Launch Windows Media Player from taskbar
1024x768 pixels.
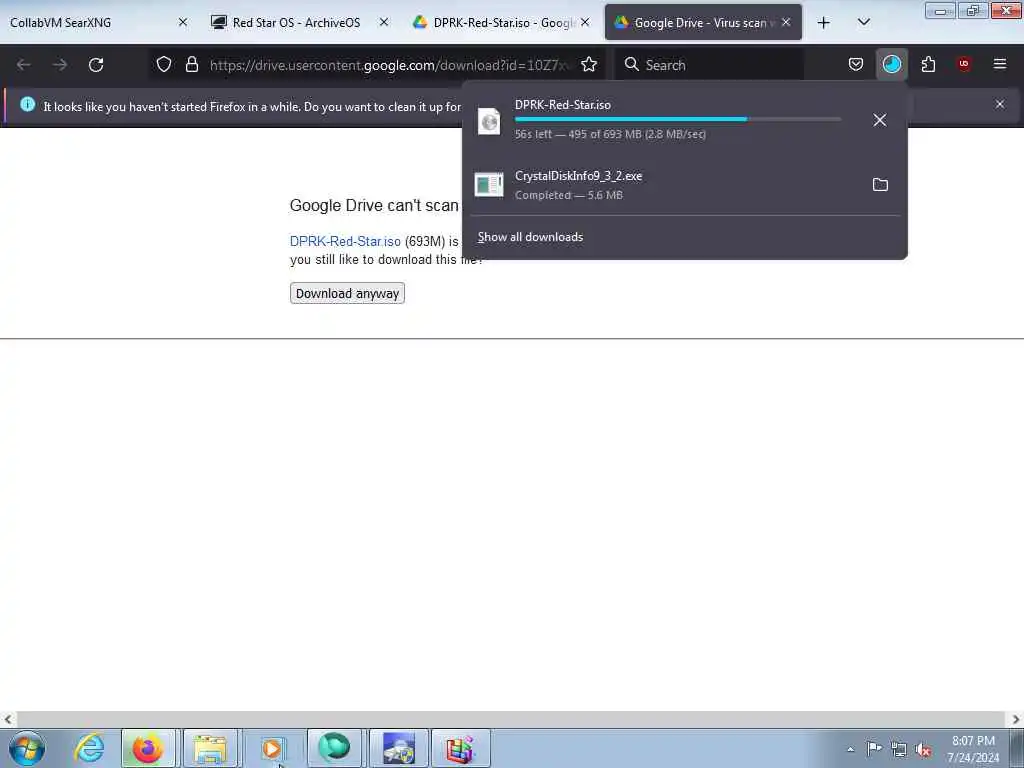(x=272, y=748)
